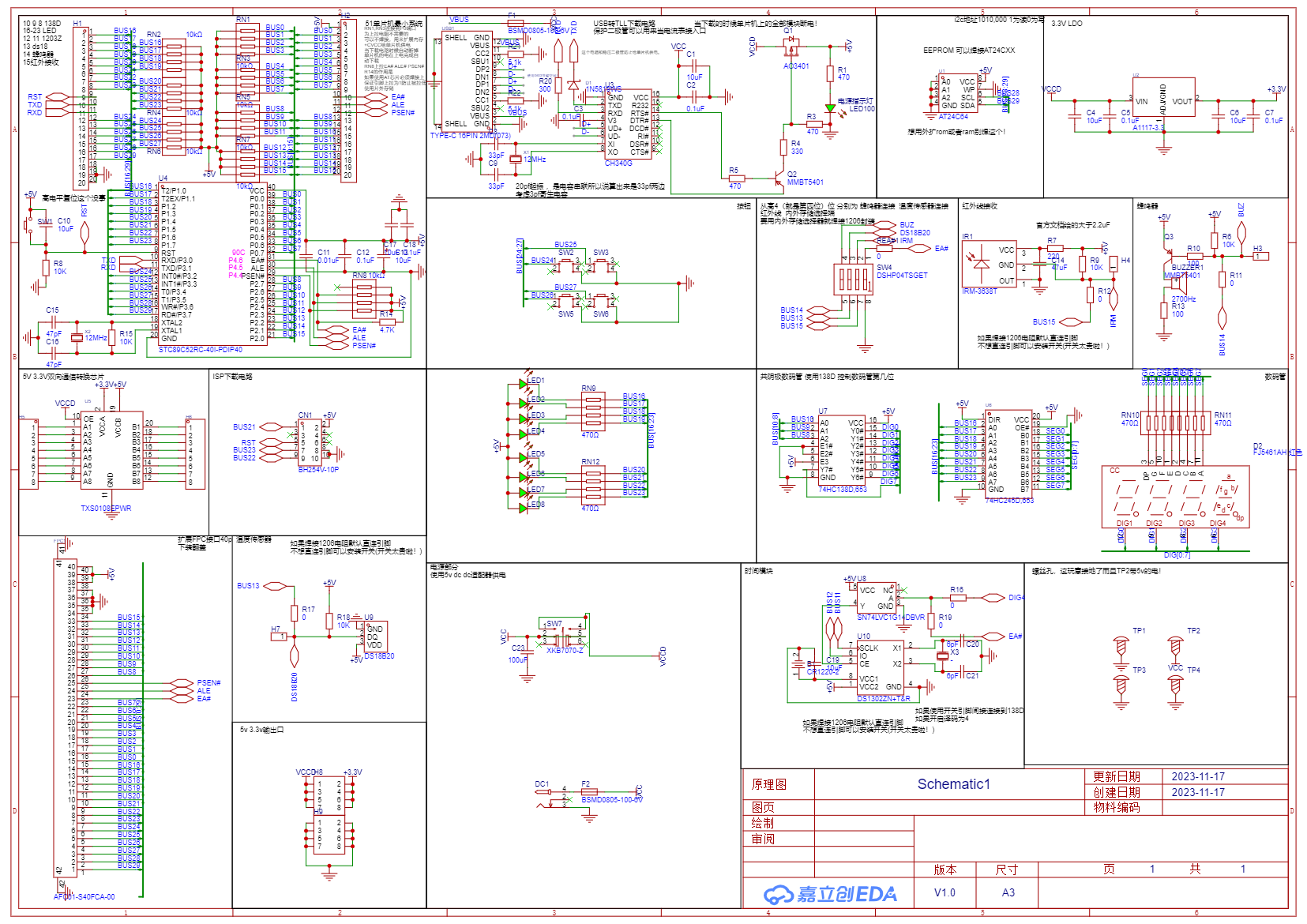Click the BH254V-10P header label
The height and width of the screenshot is (924, 1307).
pos(318,469)
